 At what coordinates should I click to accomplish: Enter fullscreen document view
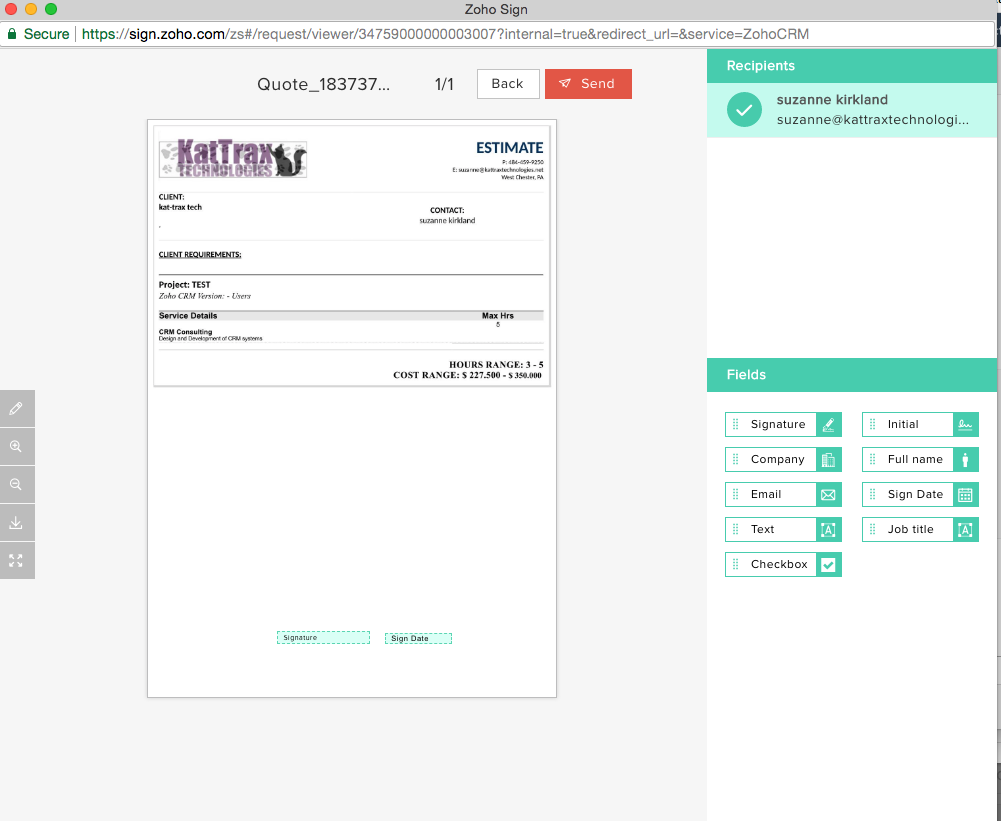point(17,560)
